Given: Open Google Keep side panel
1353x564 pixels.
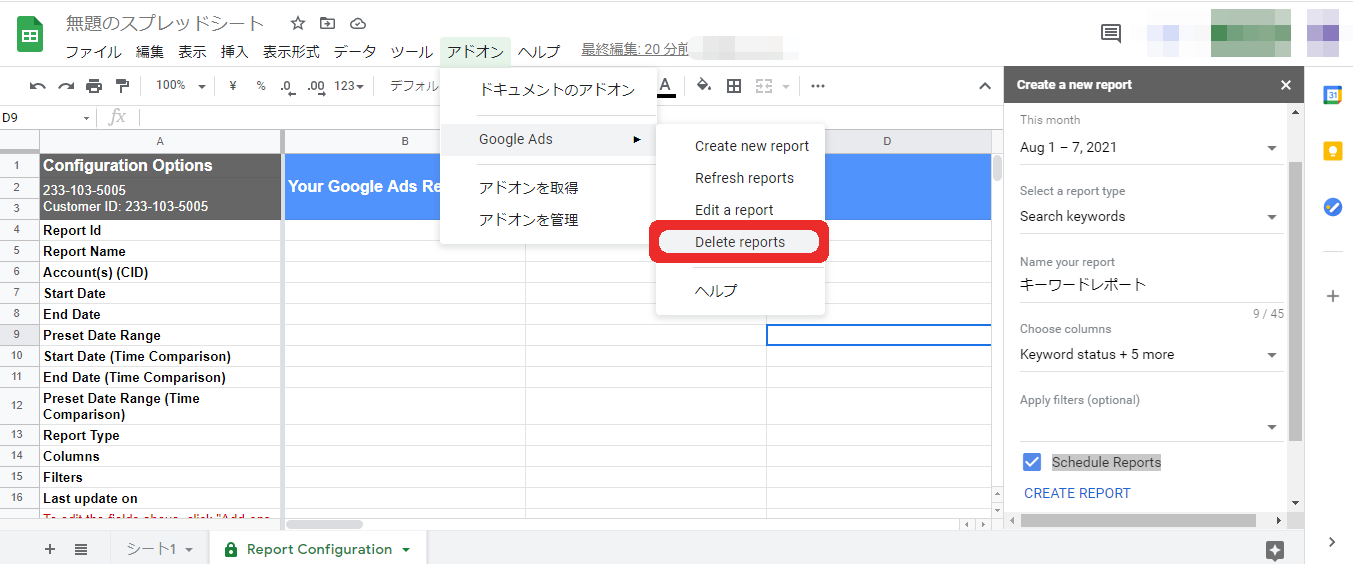Looking at the screenshot, I should click(1332, 151).
